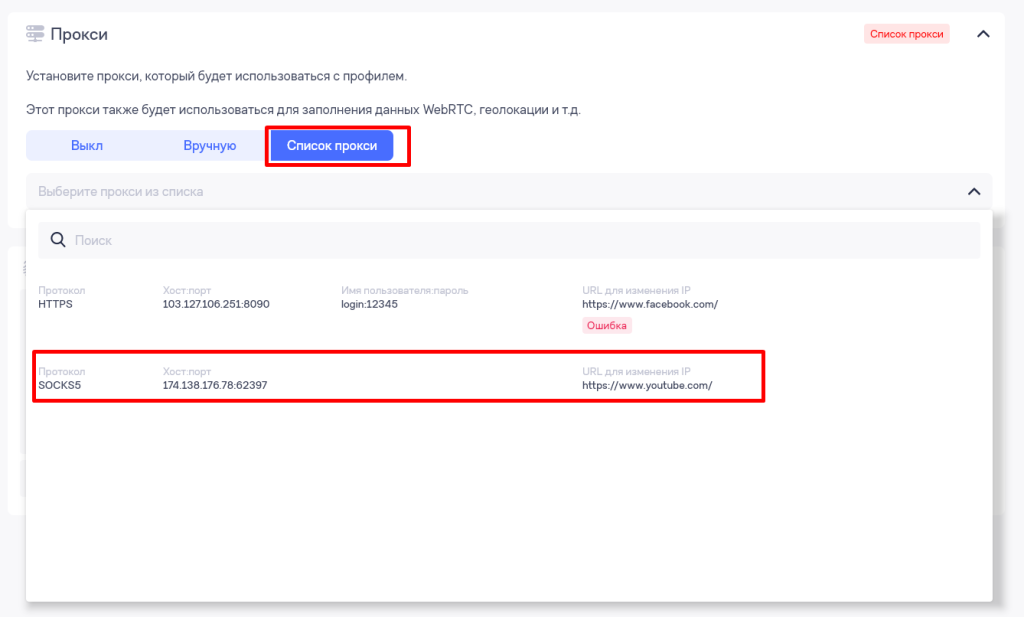1024x617 pixels.
Task: Click the magnifier search icon
Action: (58, 240)
